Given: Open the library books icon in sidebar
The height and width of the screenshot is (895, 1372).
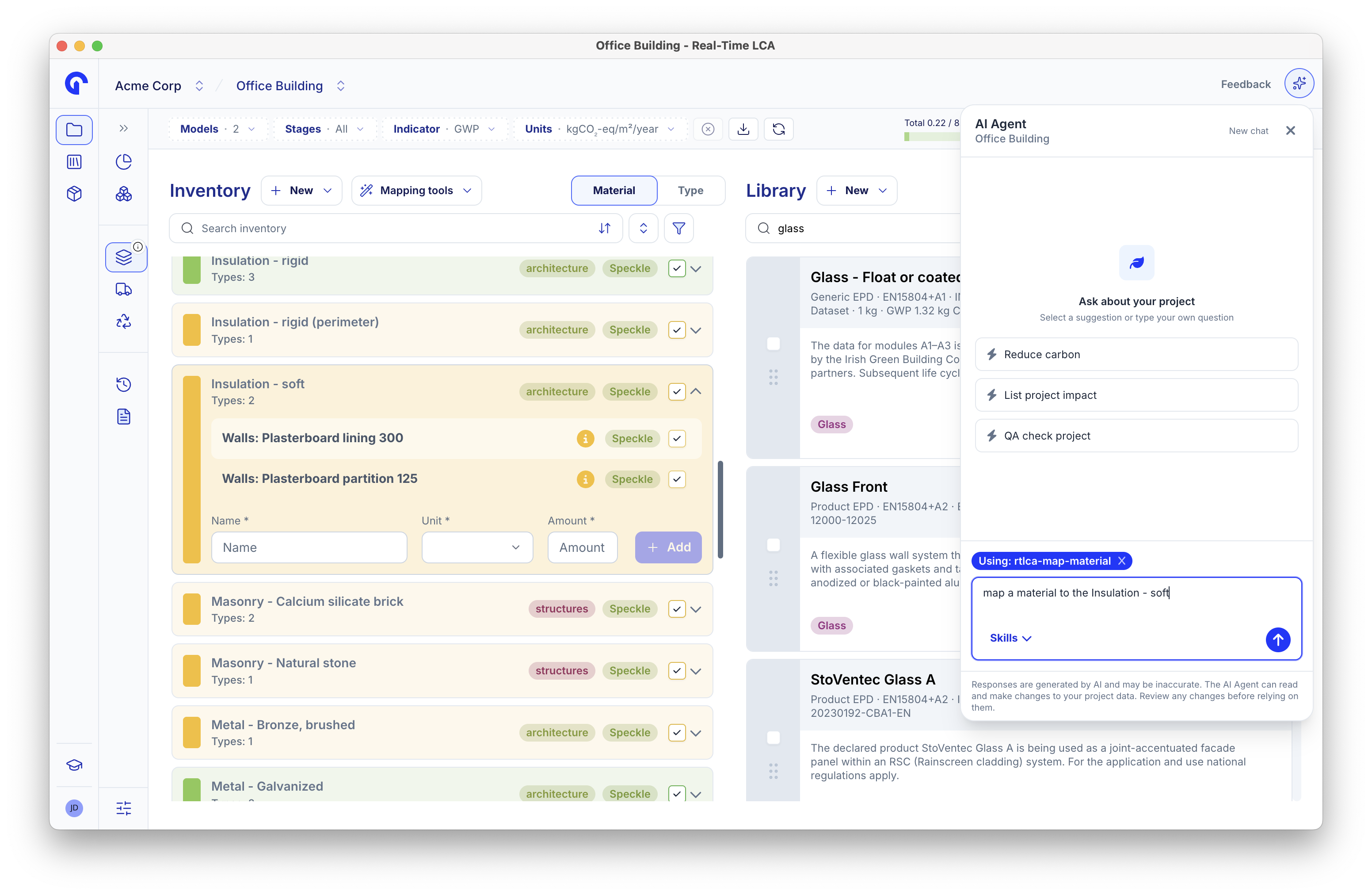Looking at the screenshot, I should pos(74,162).
